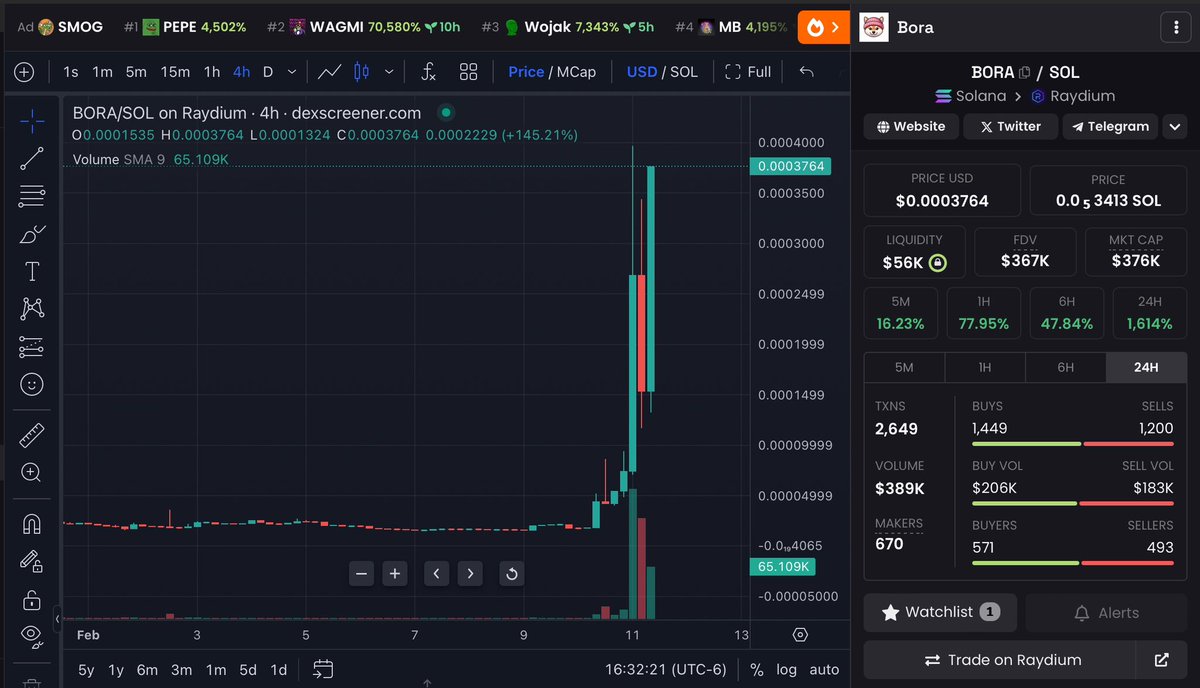Open the go to date calendar

tap(322, 669)
